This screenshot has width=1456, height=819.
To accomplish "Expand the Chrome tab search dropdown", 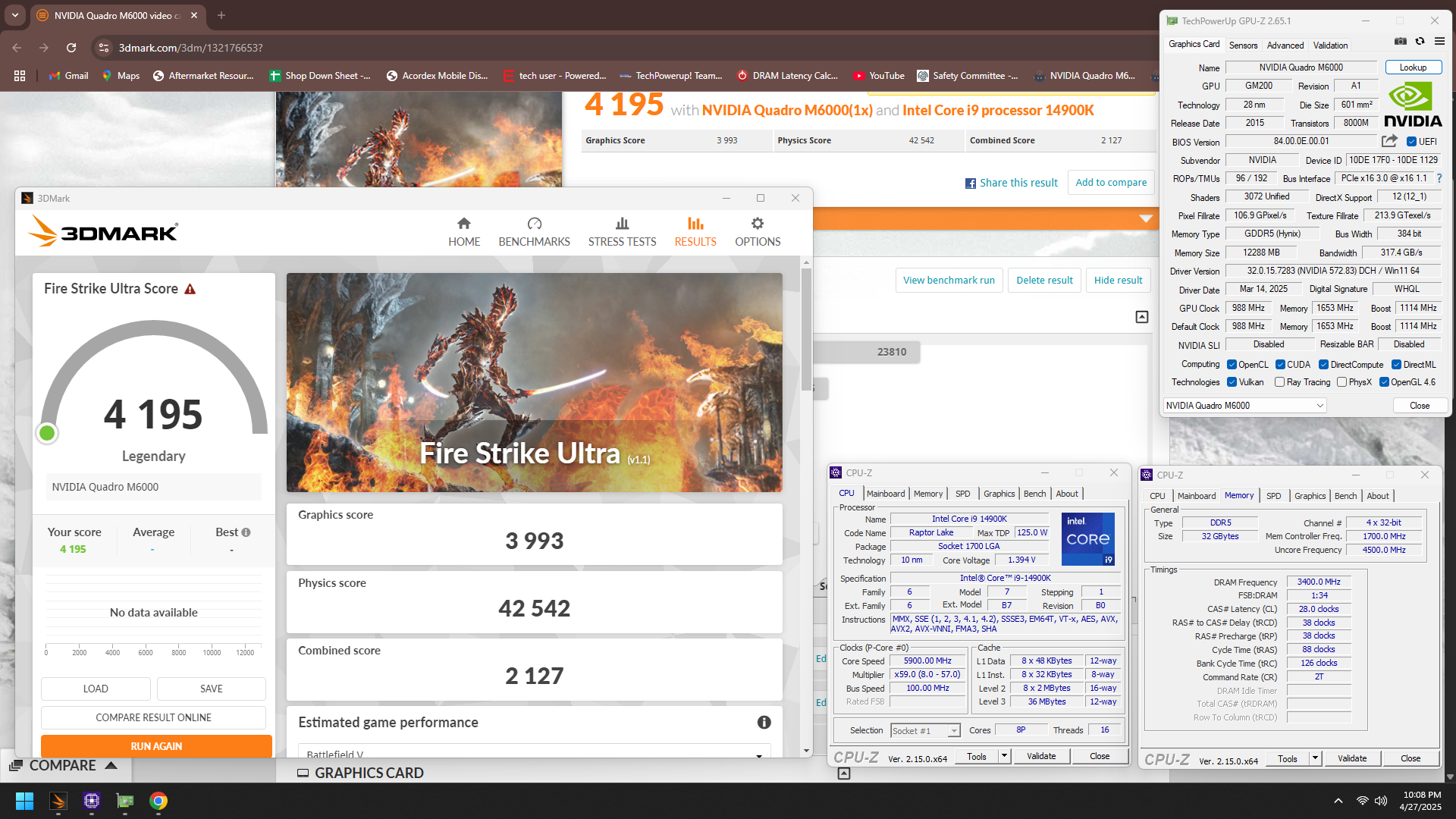I will pyautogui.click(x=15, y=15).
